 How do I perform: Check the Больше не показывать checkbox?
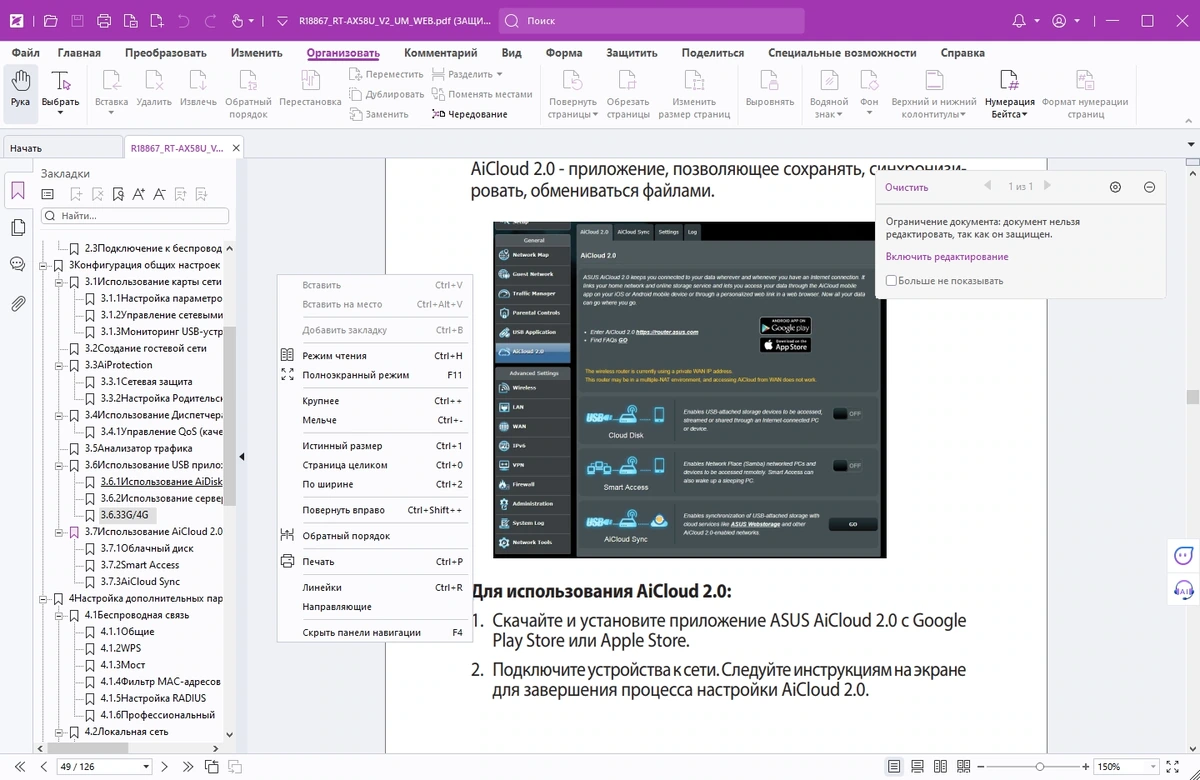[891, 281]
